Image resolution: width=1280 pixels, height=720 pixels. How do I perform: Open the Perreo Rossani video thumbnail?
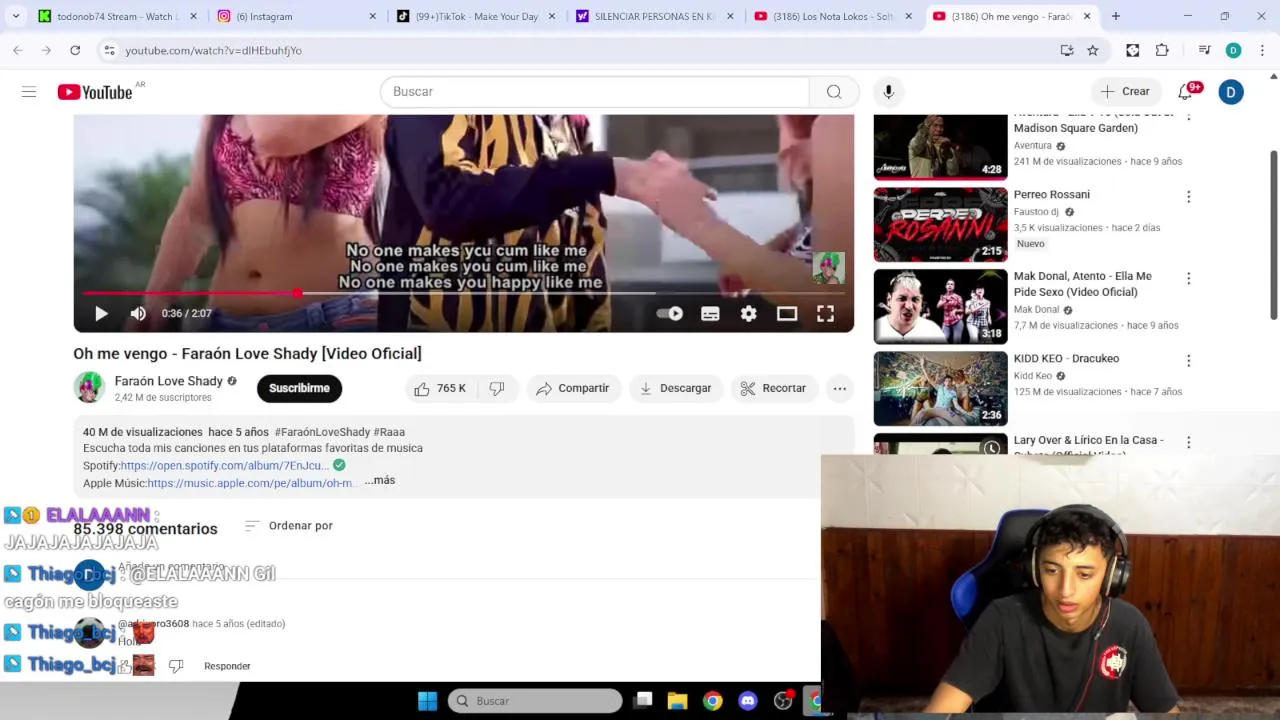[940, 225]
